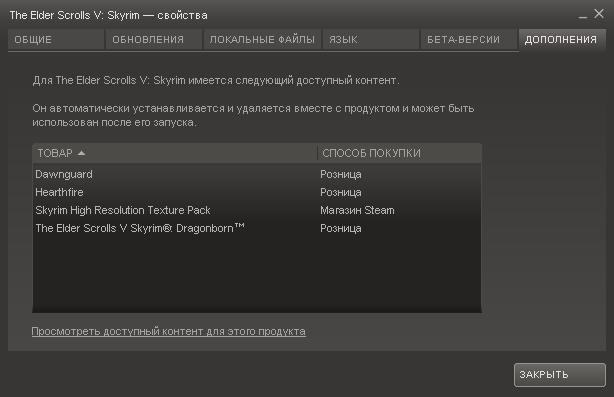Click Розница value in the Dragonborn row
The image size is (614, 397).
341,228
